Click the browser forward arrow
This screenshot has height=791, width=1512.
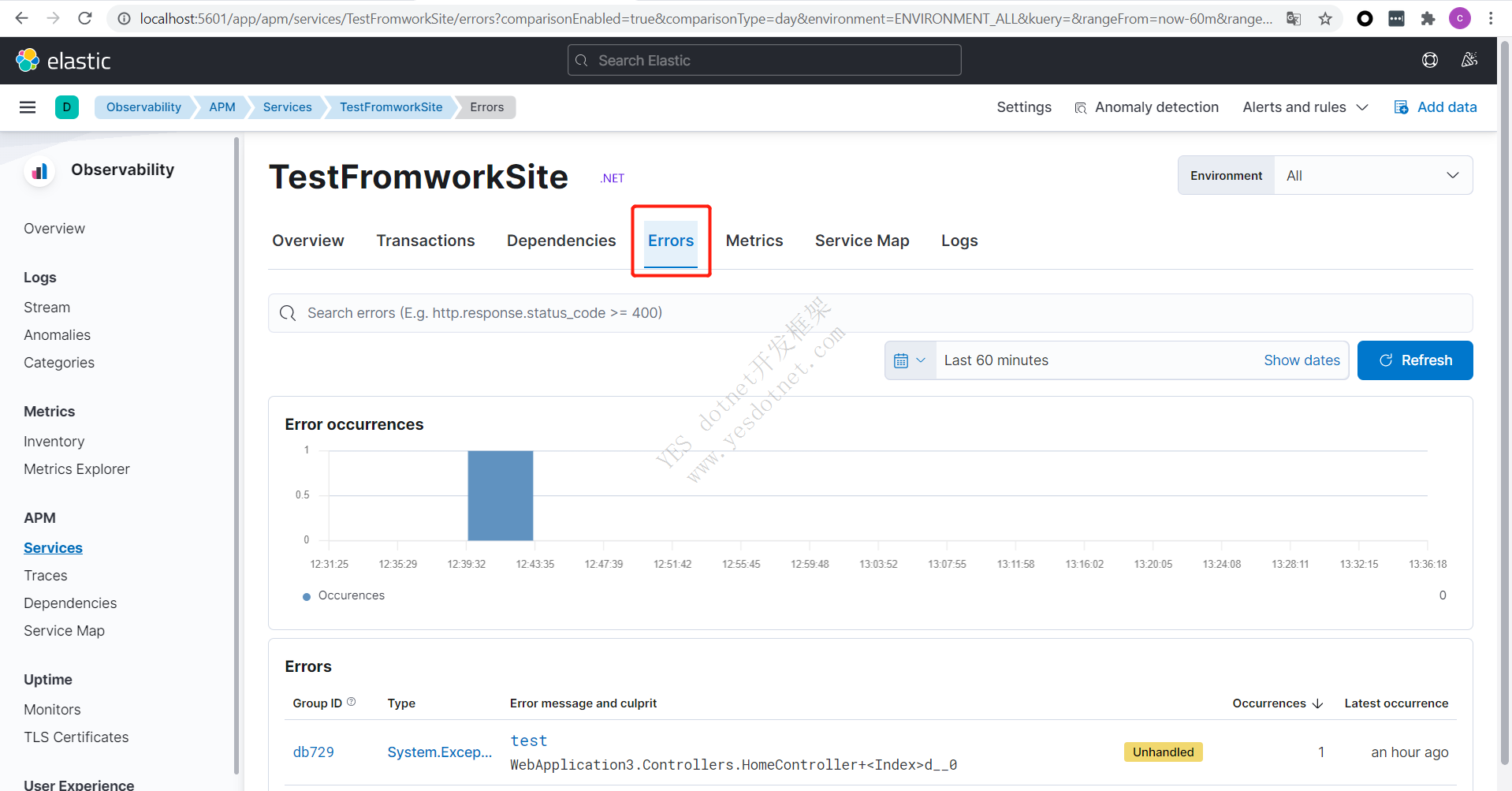pos(53,18)
